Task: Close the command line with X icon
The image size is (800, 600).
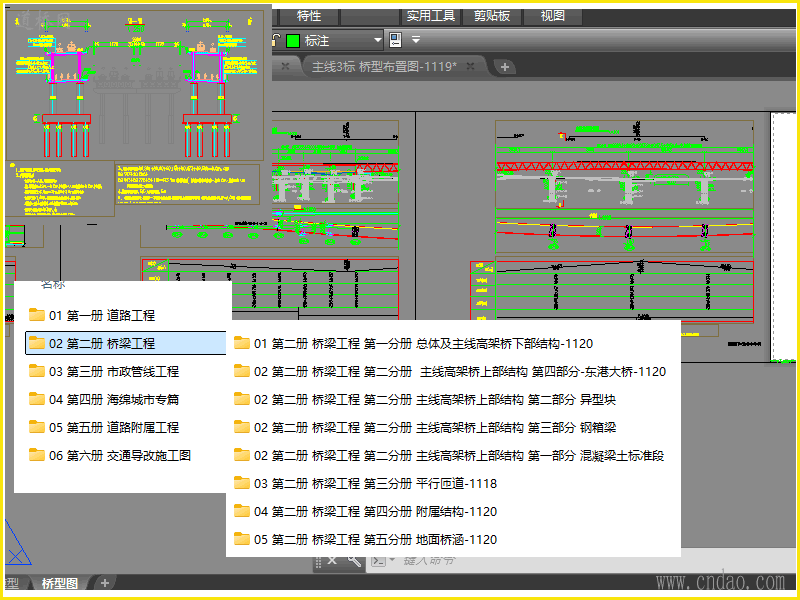Action: pos(332,560)
